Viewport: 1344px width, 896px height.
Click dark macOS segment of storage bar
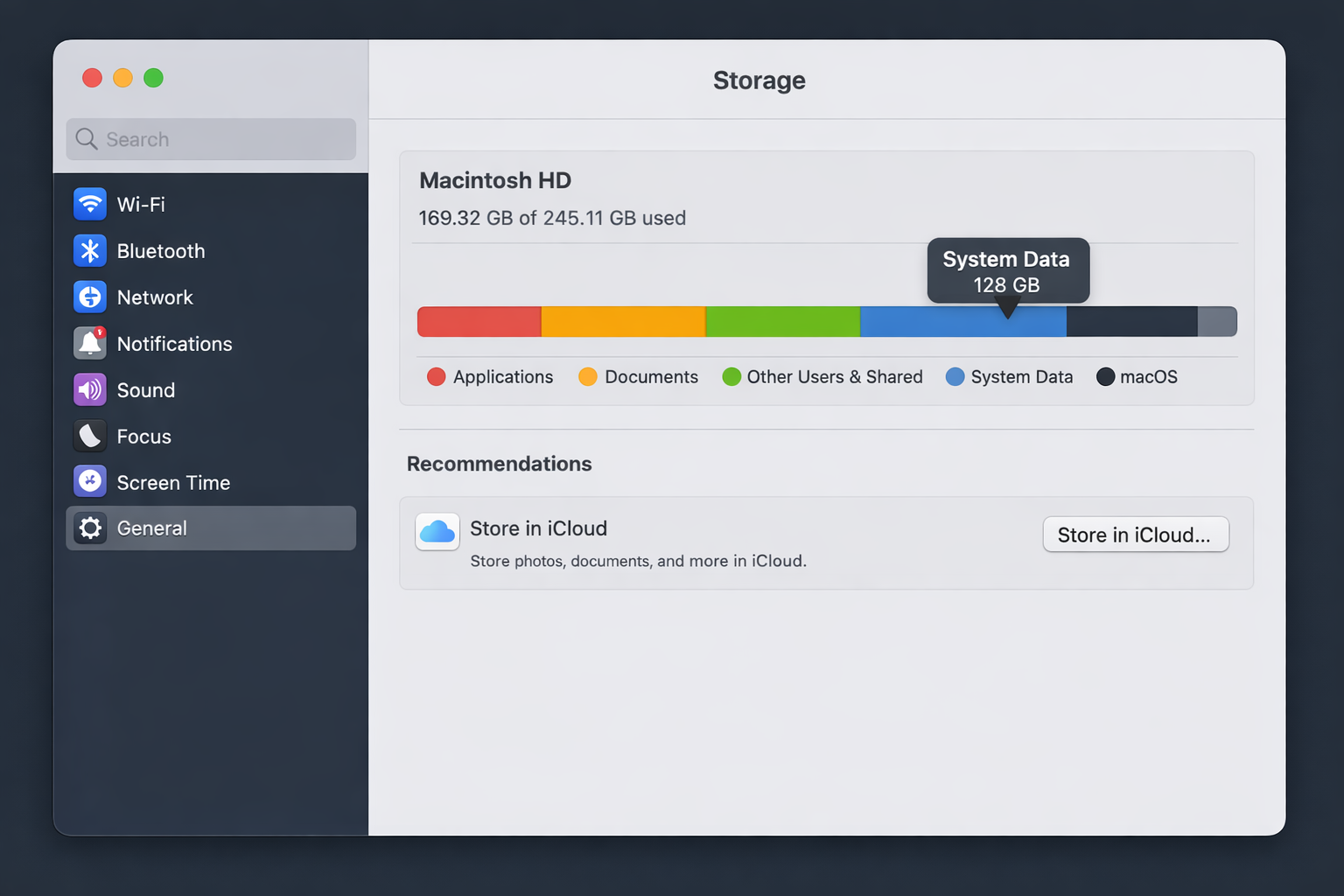[1132, 321]
